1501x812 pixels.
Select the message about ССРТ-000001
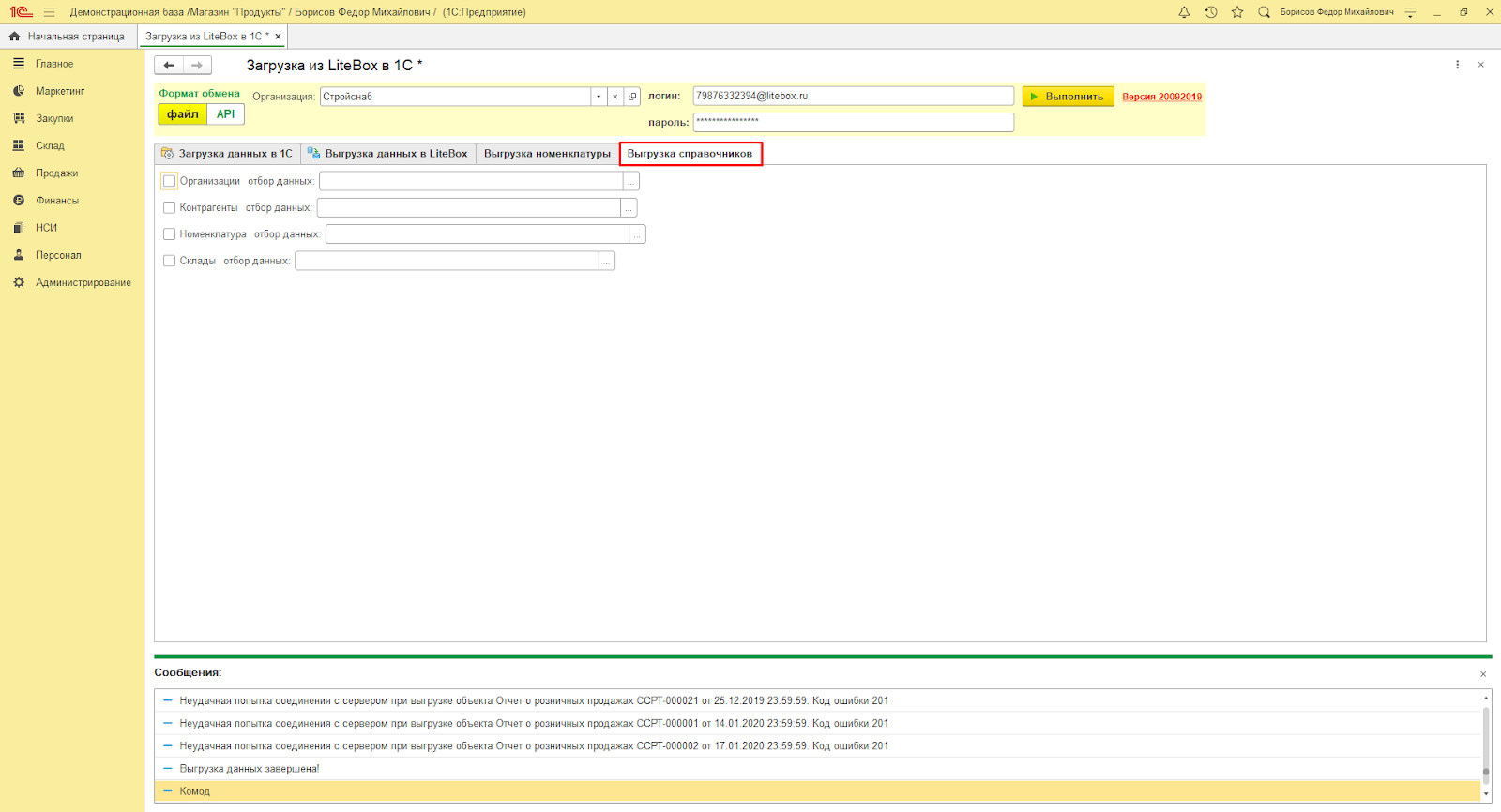[x=817, y=723]
